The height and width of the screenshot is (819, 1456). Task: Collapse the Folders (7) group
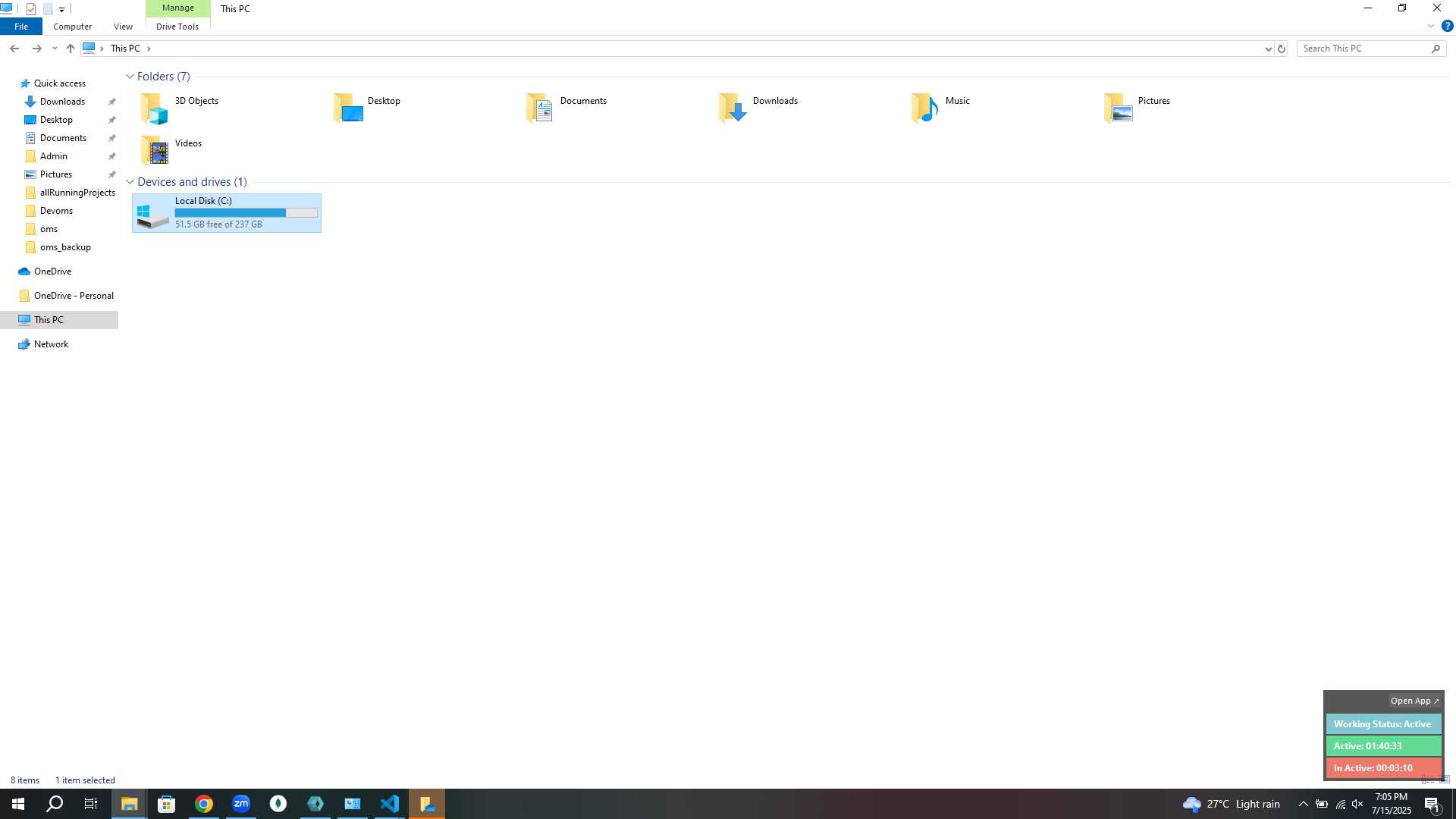pyautogui.click(x=130, y=77)
